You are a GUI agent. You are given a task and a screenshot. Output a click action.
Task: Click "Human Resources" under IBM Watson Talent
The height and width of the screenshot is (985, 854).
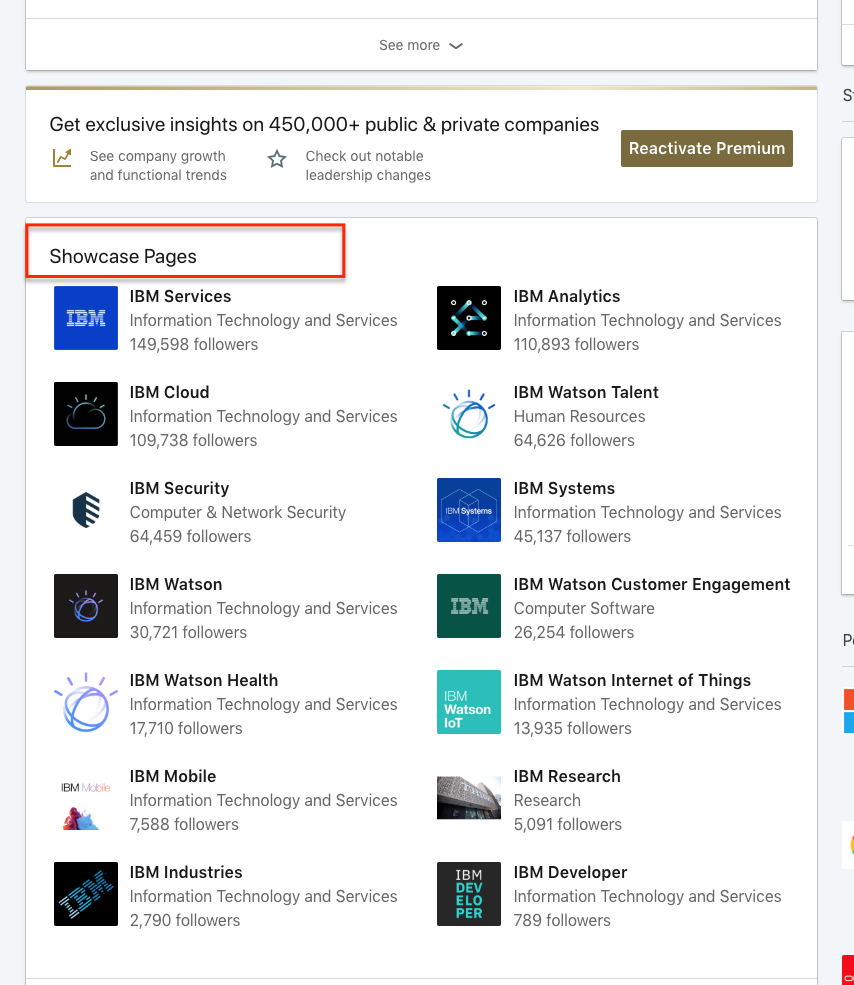pos(579,417)
